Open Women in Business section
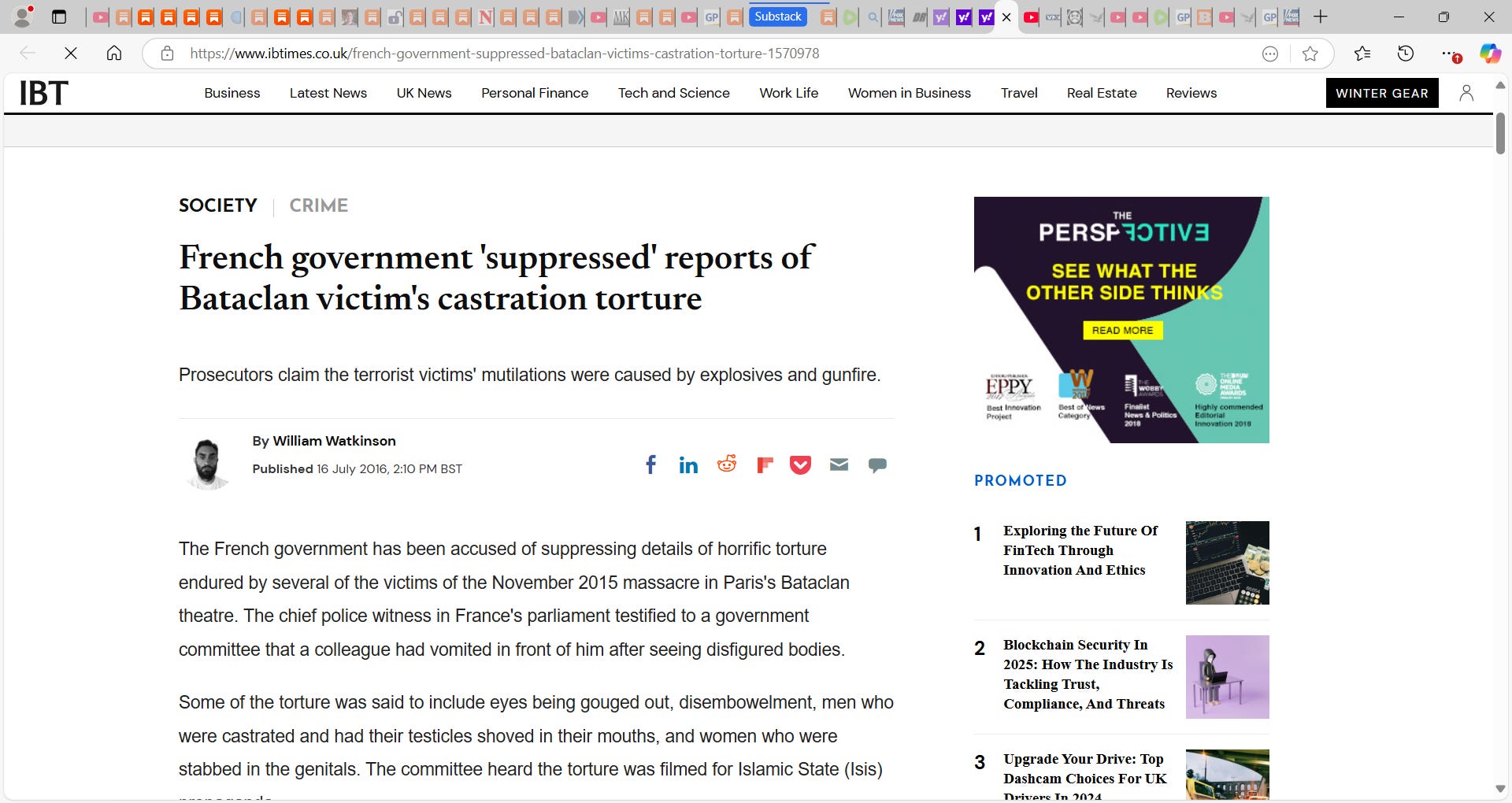The height and width of the screenshot is (803, 1512). tap(910, 93)
